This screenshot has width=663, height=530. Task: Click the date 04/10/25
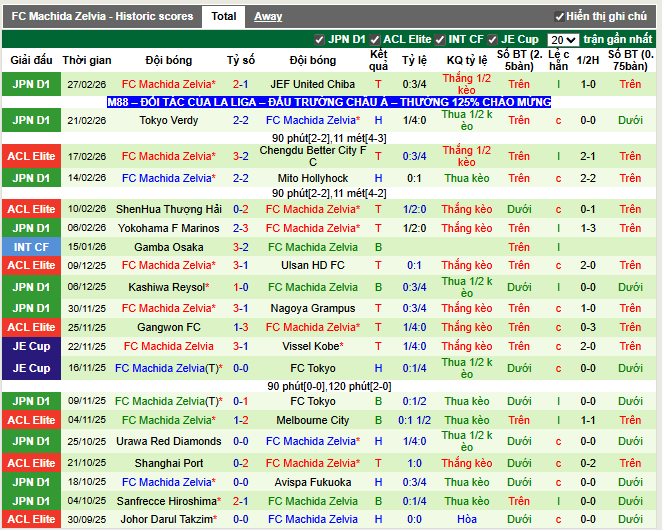87,501
